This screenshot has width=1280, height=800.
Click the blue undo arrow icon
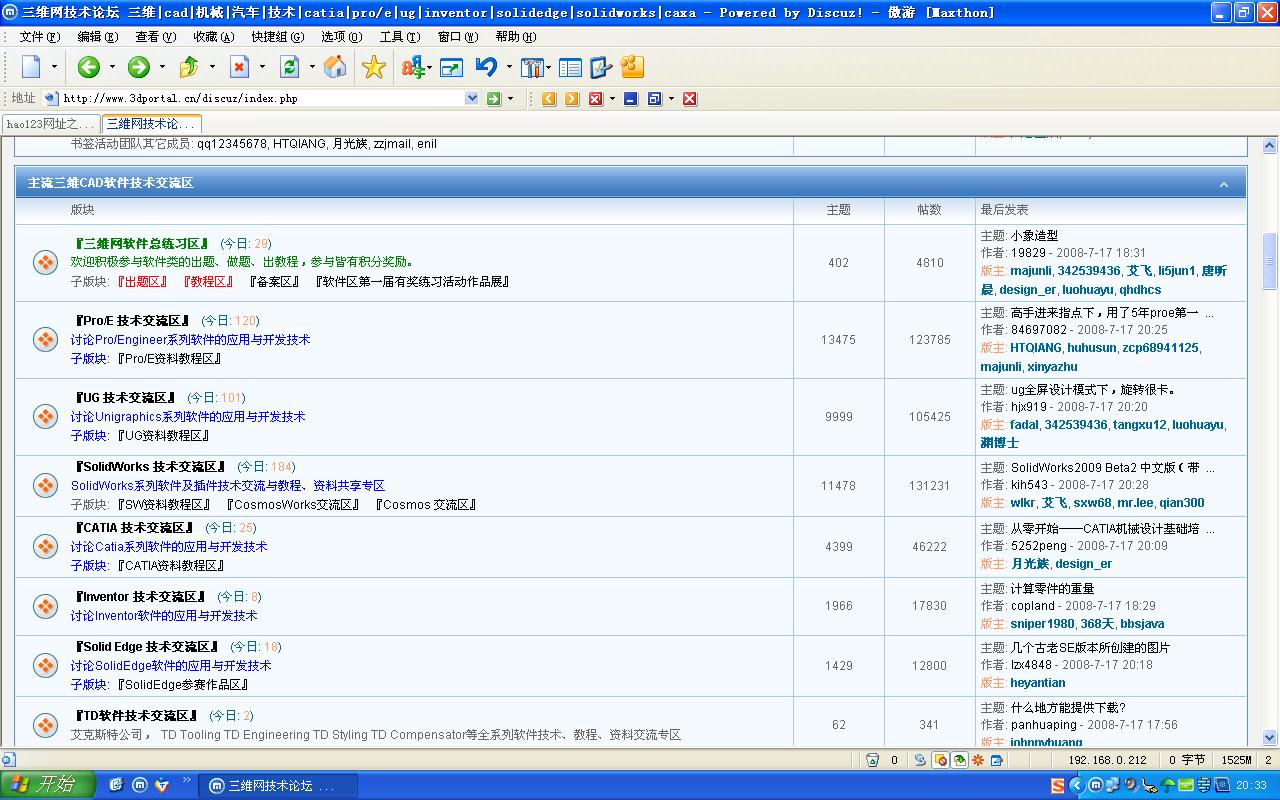[x=487, y=67]
